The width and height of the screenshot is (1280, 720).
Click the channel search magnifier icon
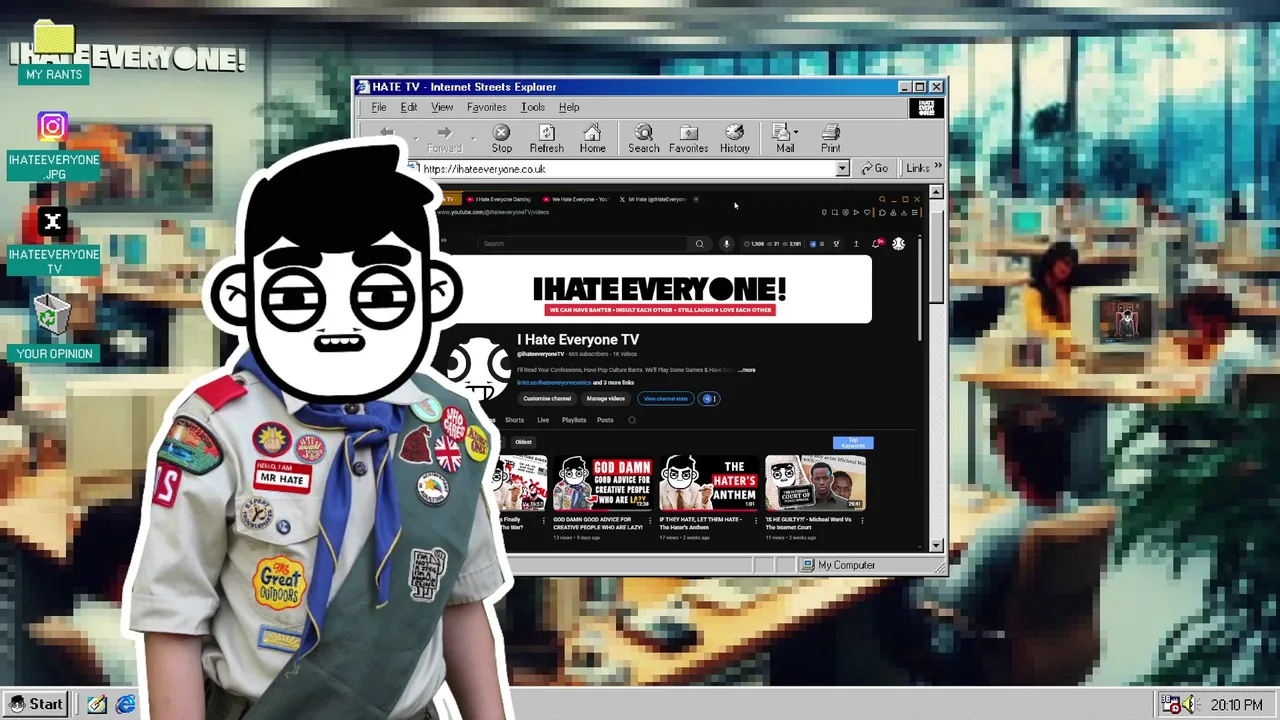632,420
